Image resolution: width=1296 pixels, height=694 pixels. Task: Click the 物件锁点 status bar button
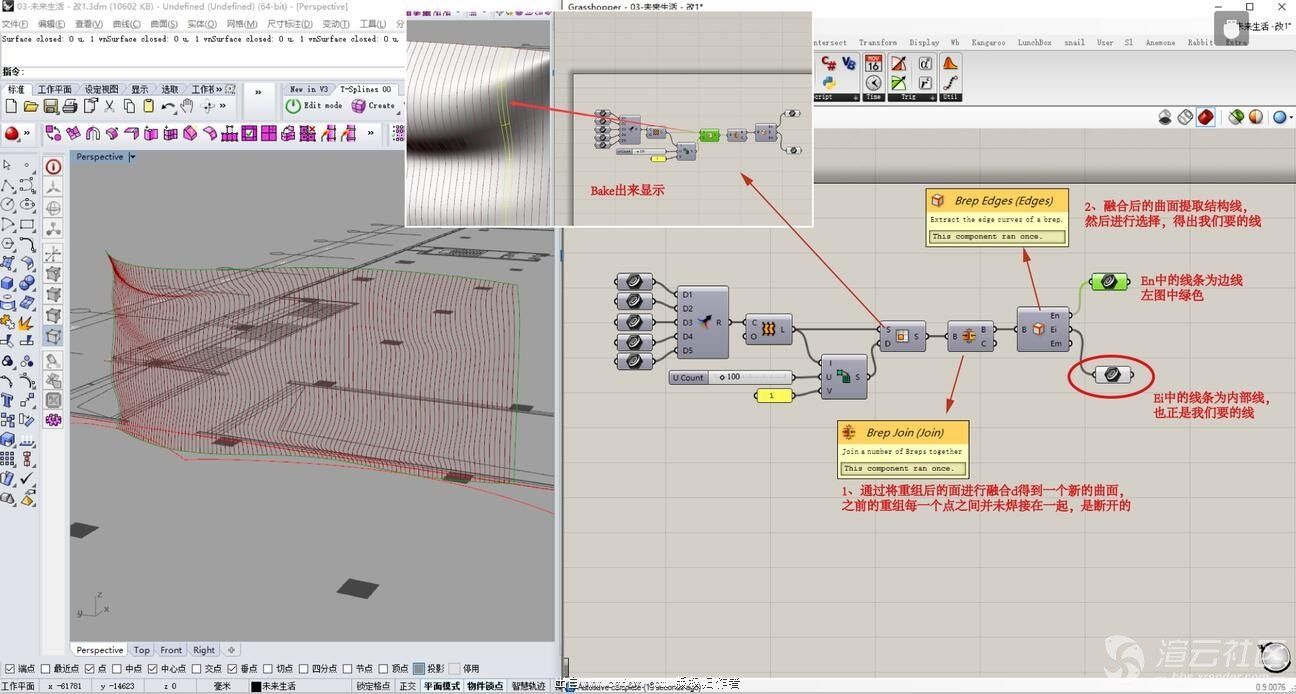[487, 686]
